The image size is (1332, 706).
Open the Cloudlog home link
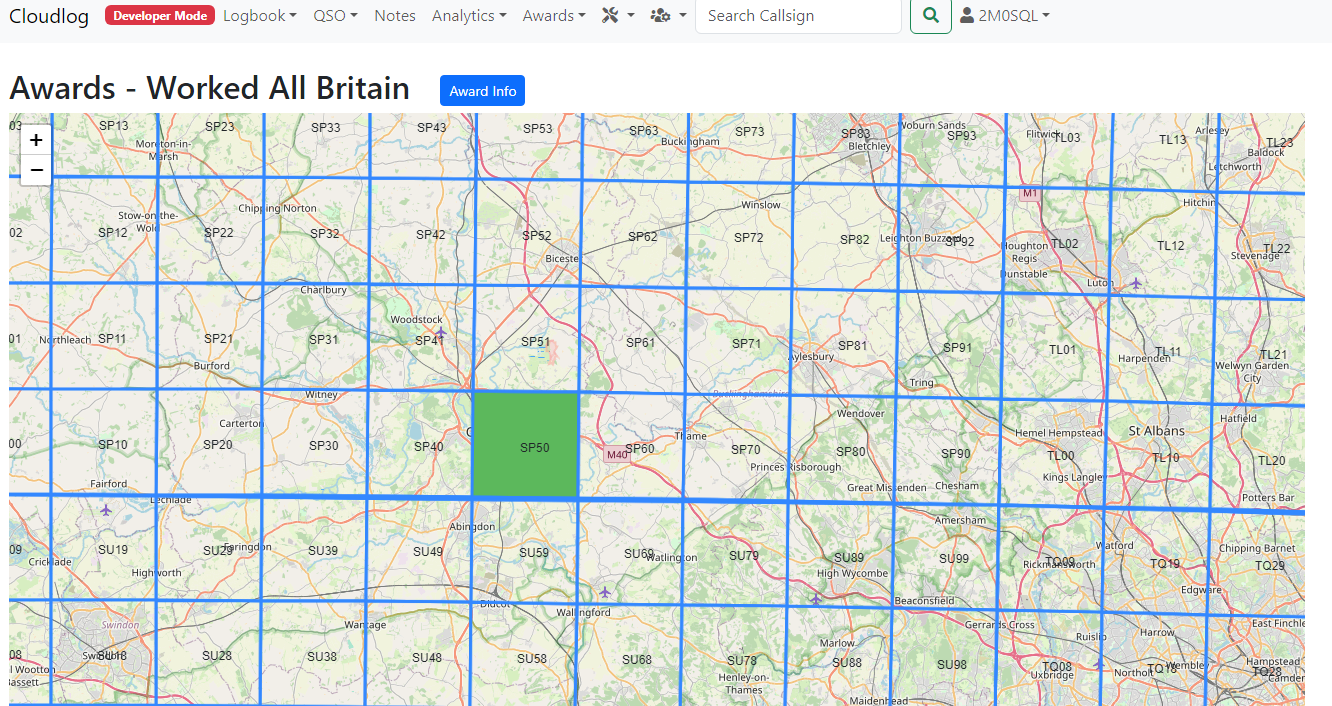point(49,16)
